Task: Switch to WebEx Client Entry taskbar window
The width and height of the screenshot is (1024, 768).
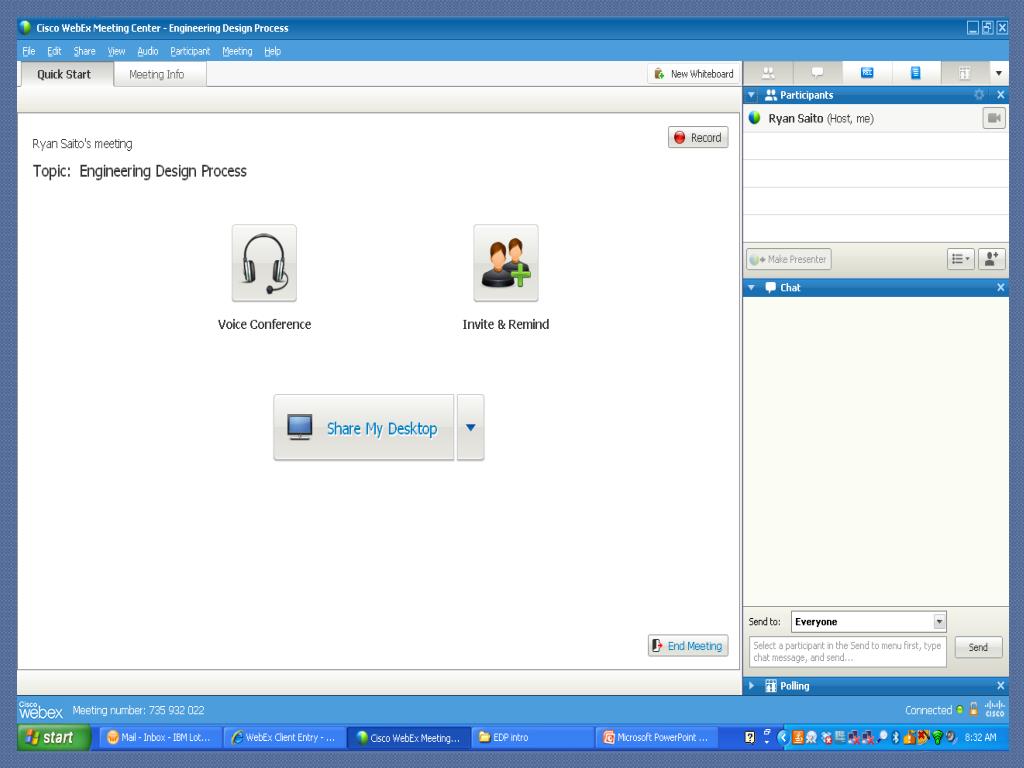Action: [284, 737]
